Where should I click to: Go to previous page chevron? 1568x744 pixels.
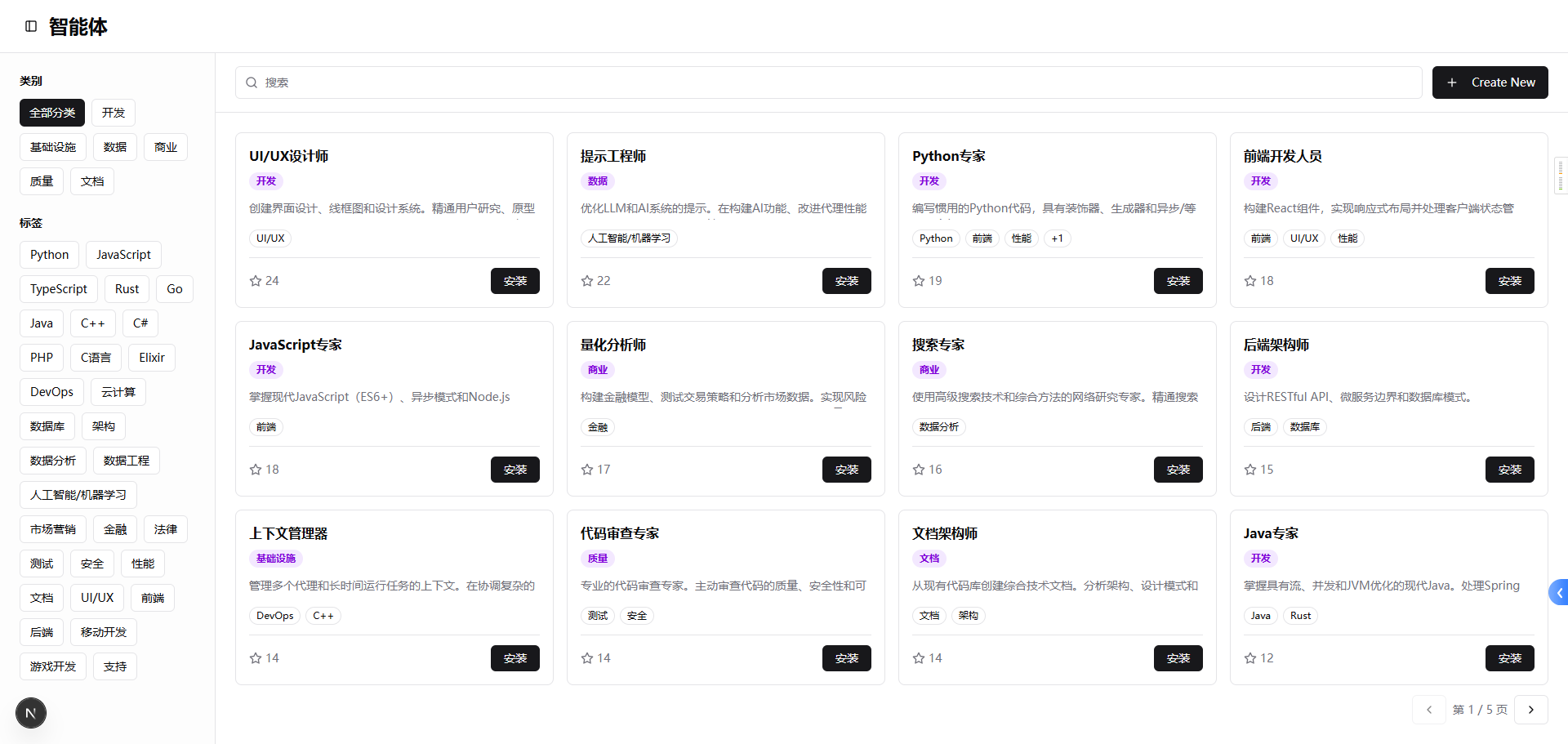point(1429,710)
